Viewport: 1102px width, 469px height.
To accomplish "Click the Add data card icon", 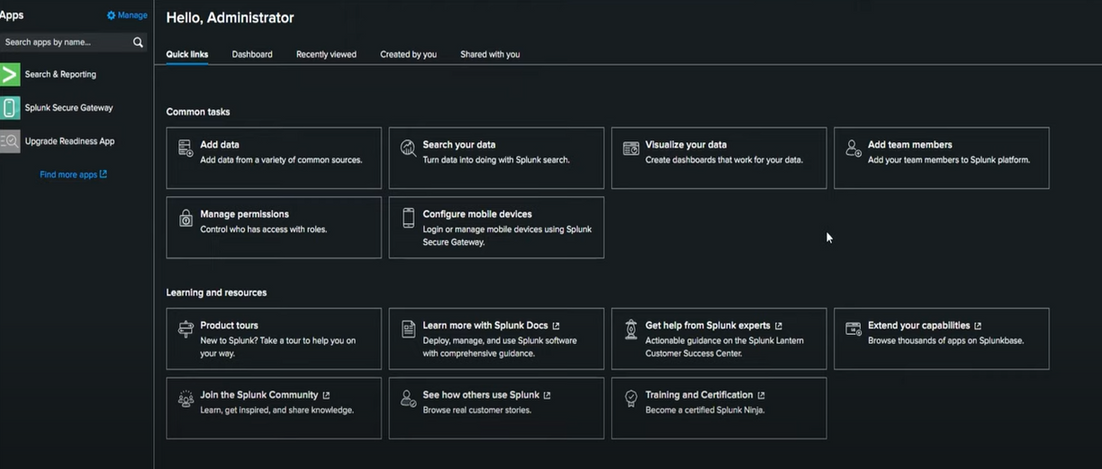I will (186, 148).
